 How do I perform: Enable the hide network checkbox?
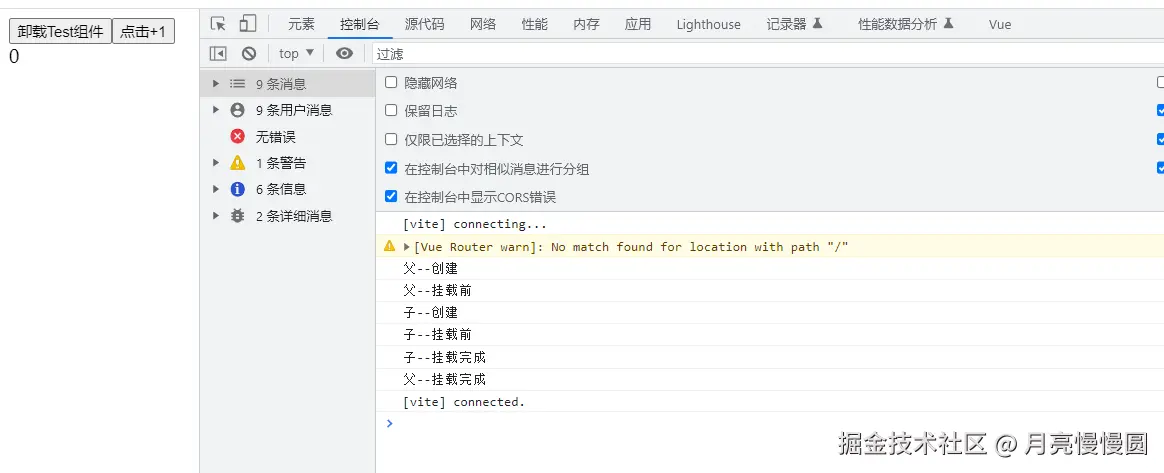click(391, 83)
